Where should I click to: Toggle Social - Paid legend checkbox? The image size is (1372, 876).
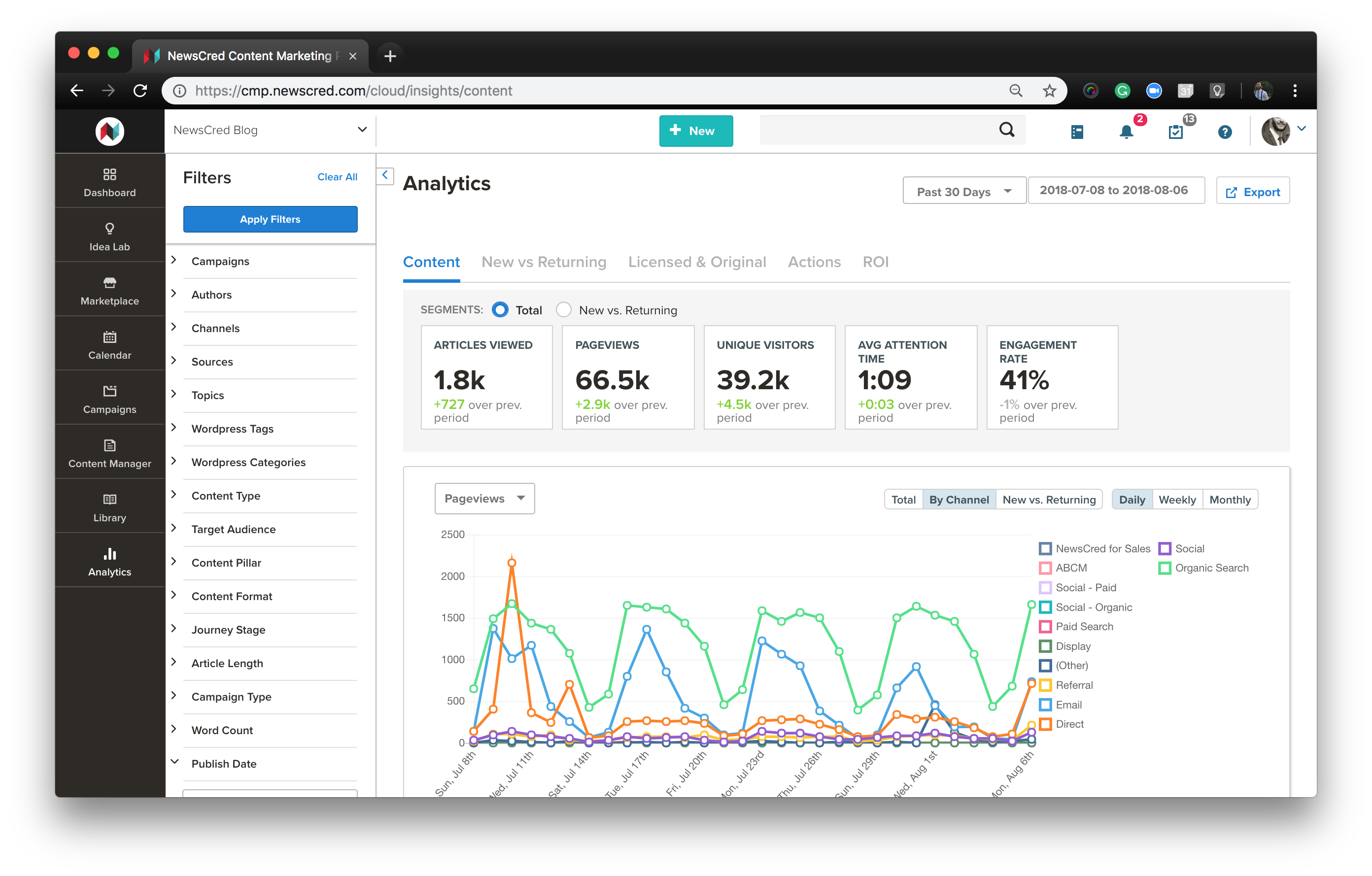click(x=1045, y=587)
